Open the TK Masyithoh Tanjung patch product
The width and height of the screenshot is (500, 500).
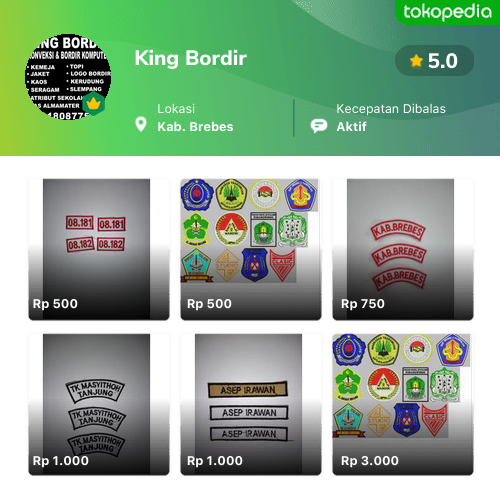[x=99, y=405]
